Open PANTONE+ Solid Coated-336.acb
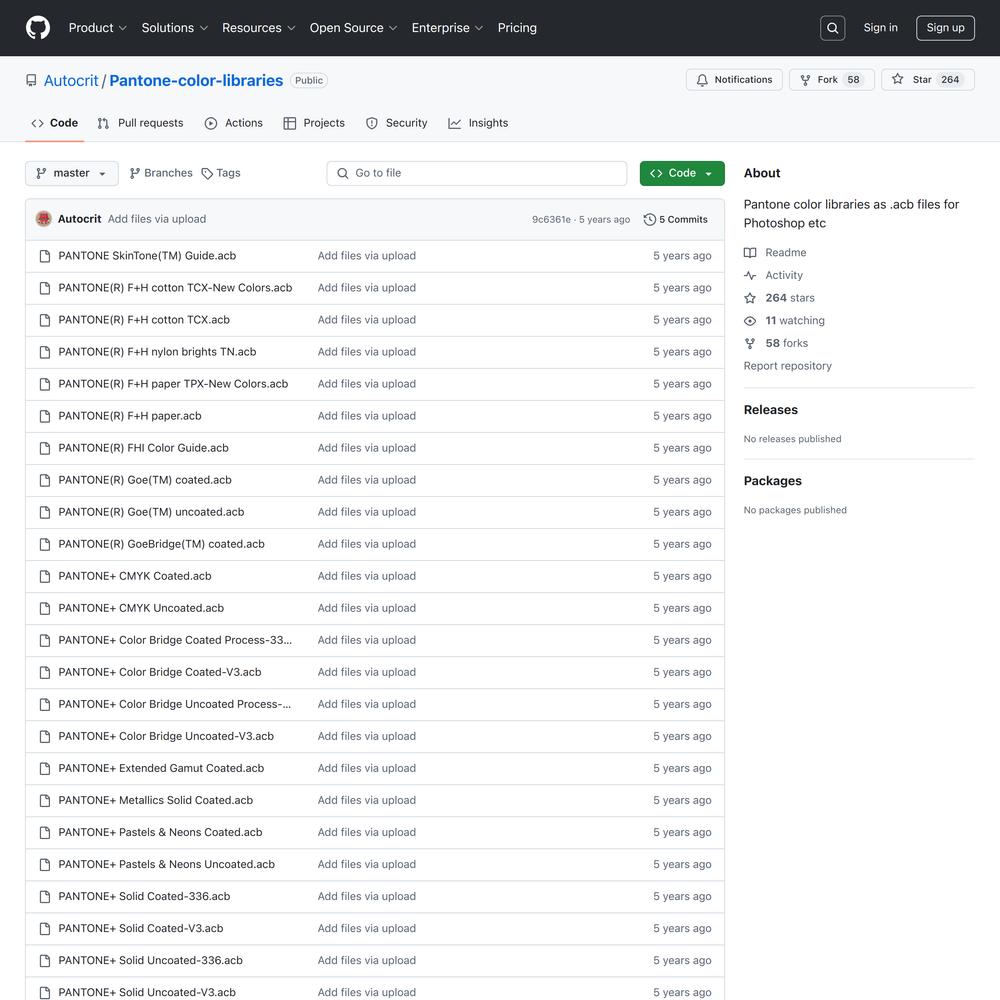The width and height of the screenshot is (1000, 1000). 144,897
